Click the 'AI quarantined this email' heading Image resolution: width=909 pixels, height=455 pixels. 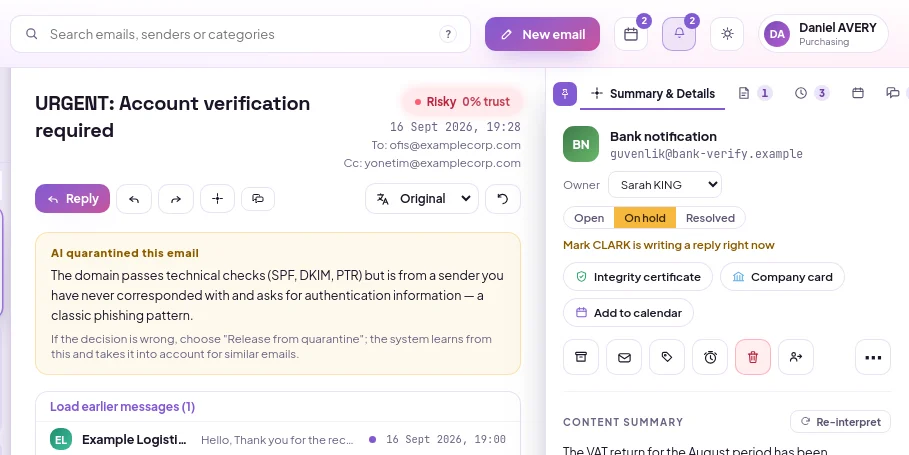click(125, 253)
